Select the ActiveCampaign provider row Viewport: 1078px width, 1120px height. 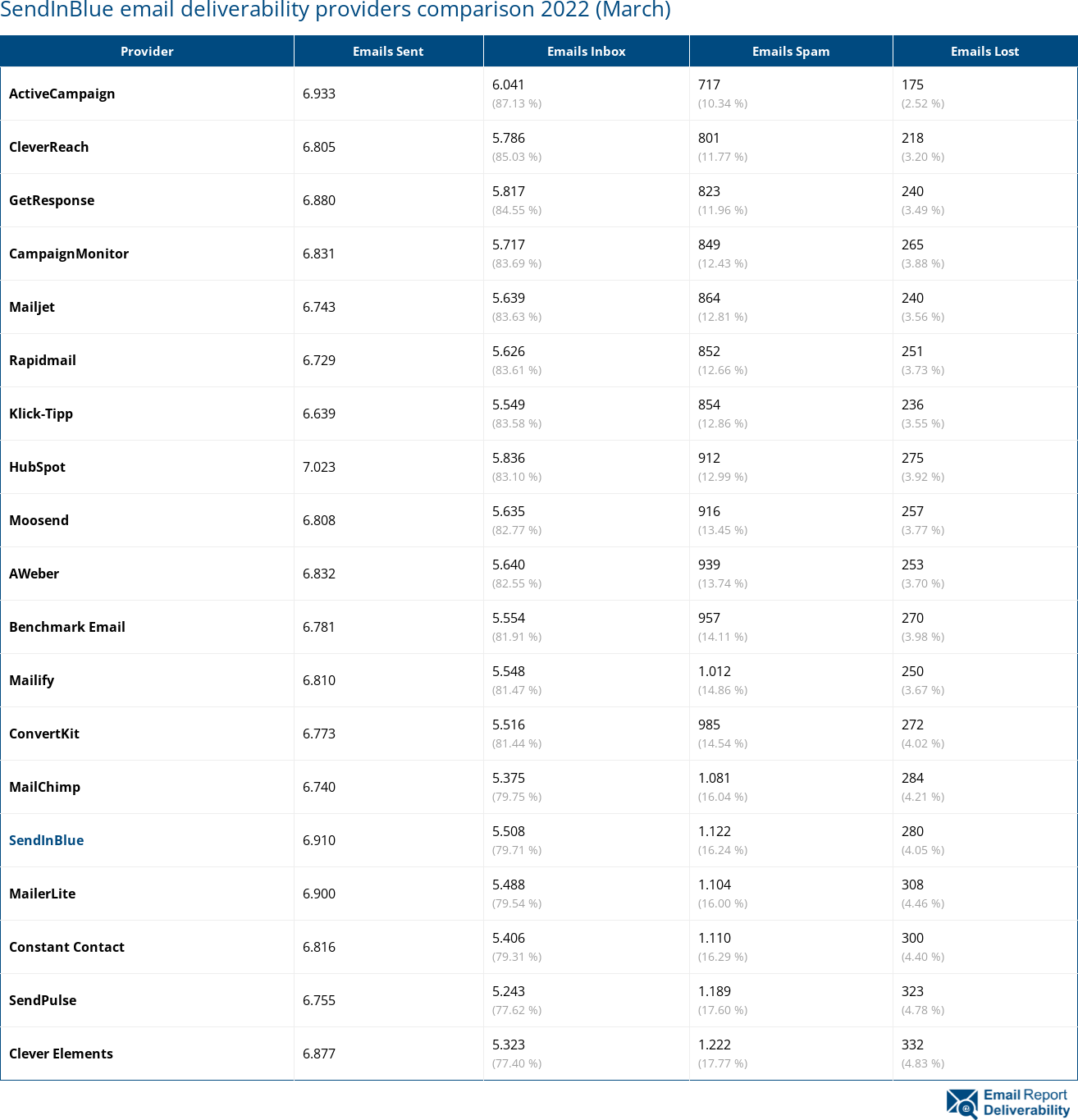point(62,94)
